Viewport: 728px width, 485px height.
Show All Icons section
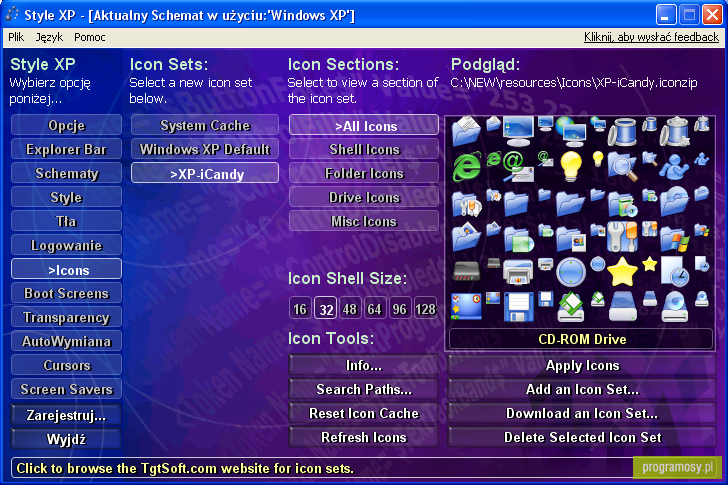point(364,125)
